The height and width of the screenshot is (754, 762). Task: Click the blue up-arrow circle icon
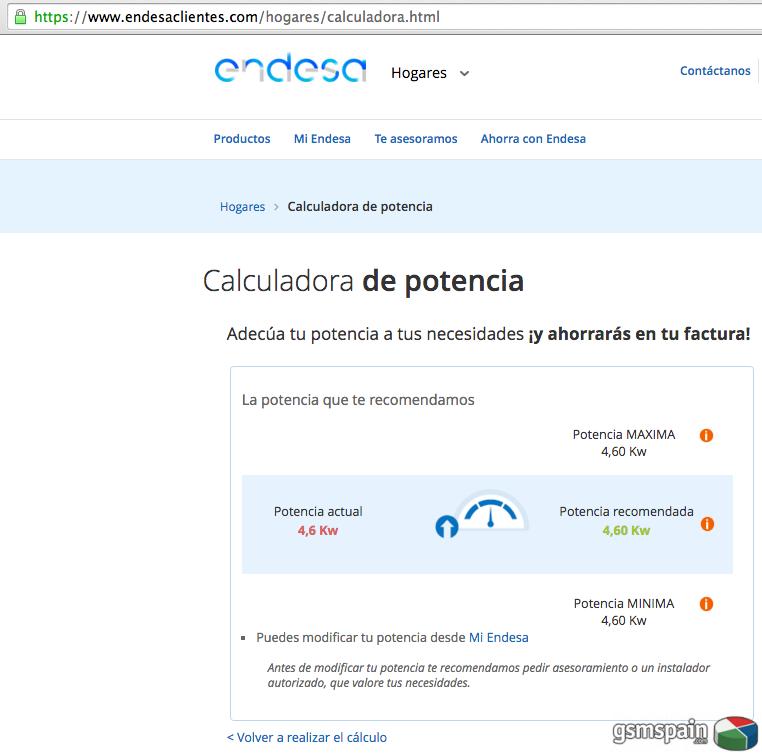click(447, 527)
